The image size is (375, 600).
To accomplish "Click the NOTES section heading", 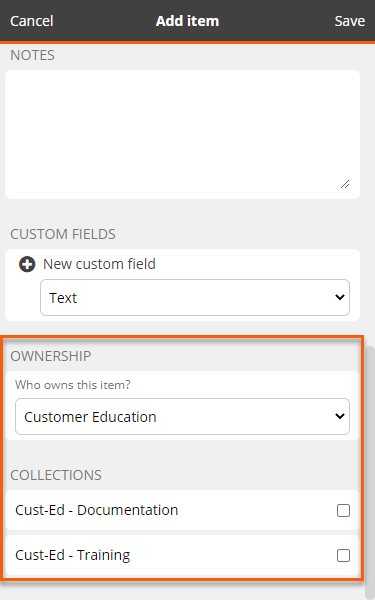I will [x=33, y=55].
